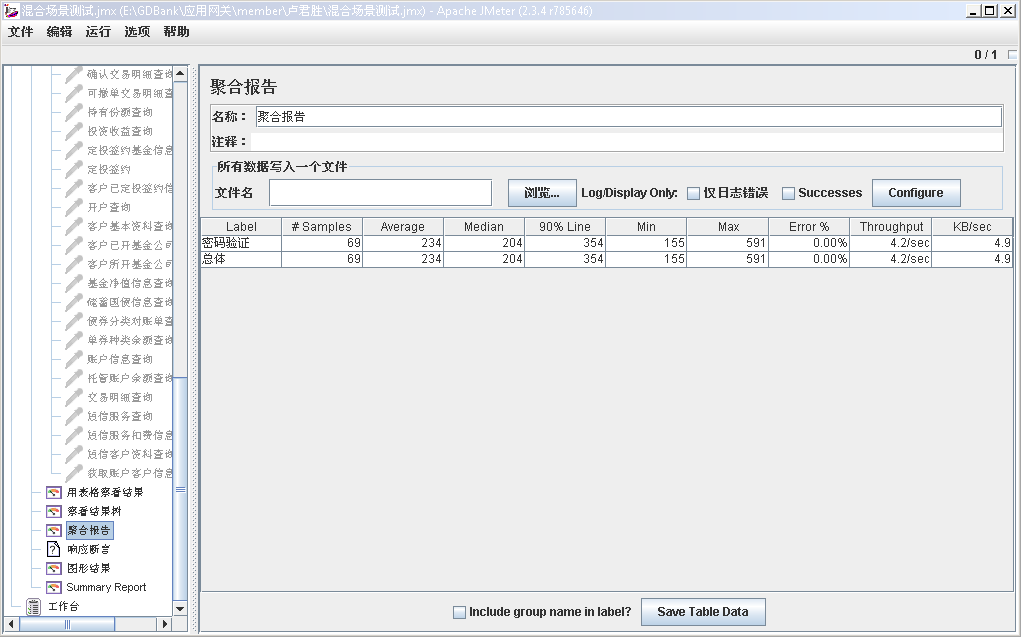Click the sampler icon beside 客户所开基金公司
Viewport: 1021px width, 637px height.
tap(74, 264)
